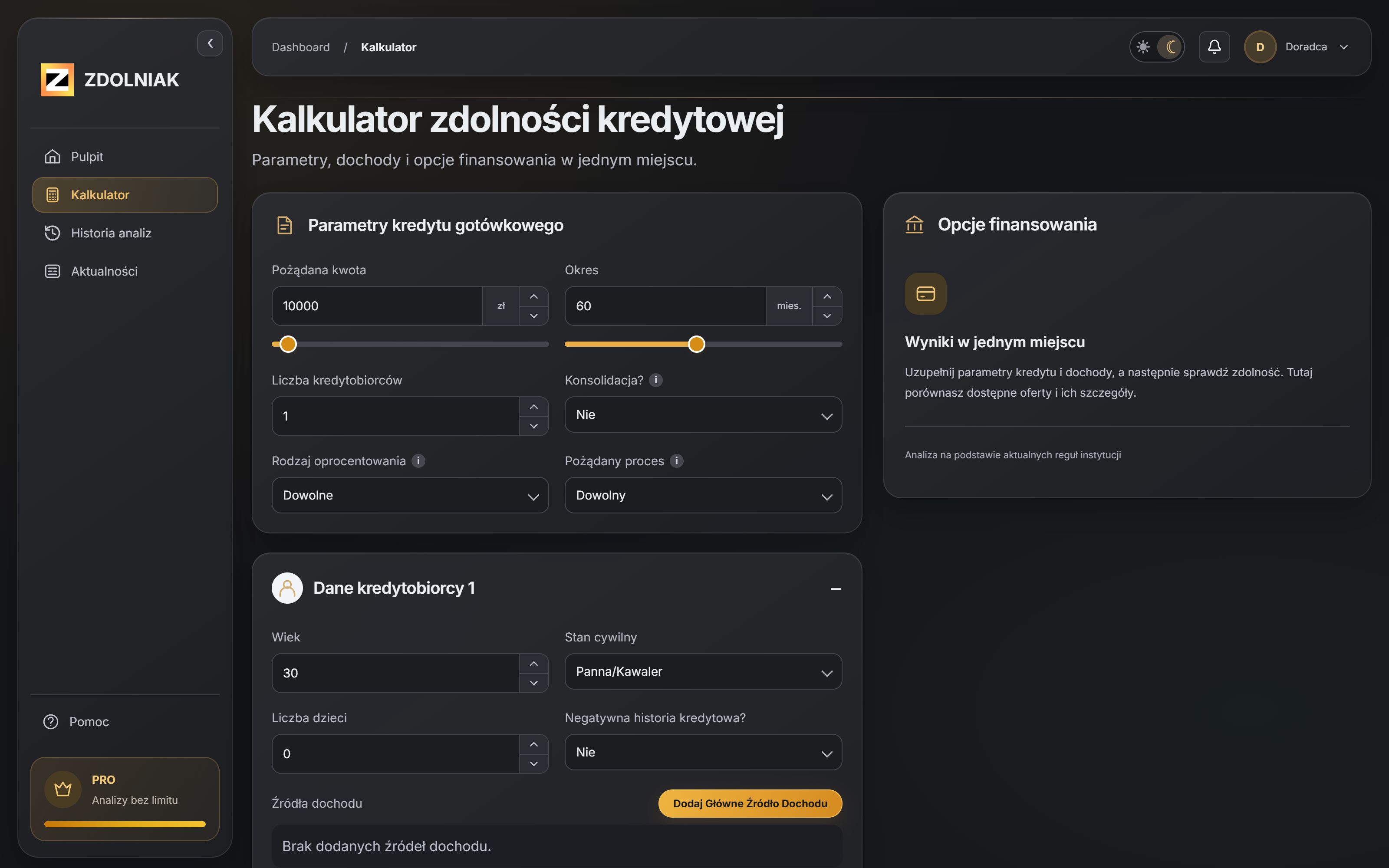The height and width of the screenshot is (868, 1389).
Task: Select Kalkulator in sidebar
Action: (125, 194)
